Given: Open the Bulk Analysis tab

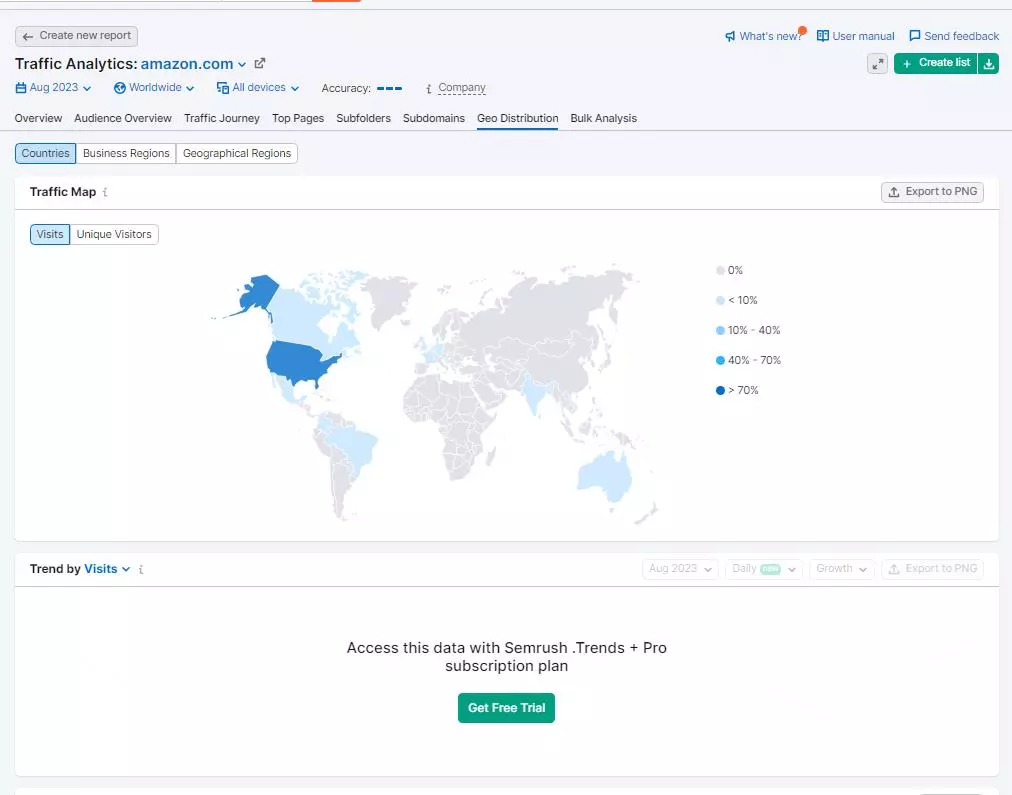Looking at the screenshot, I should coord(603,118).
